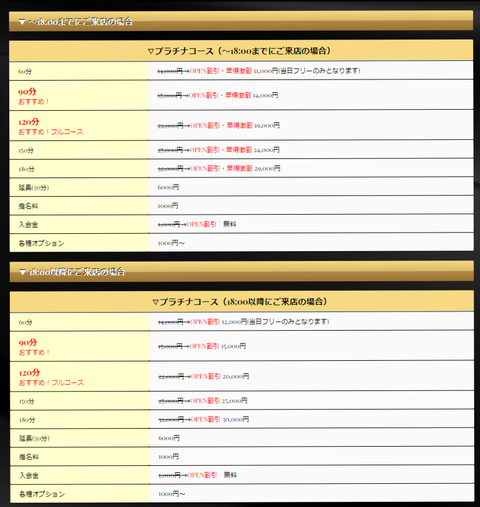Screen dimensions: 480x507
Task: Click the 120分 フルコース label in the ～18:00 table
Action: 51,126
